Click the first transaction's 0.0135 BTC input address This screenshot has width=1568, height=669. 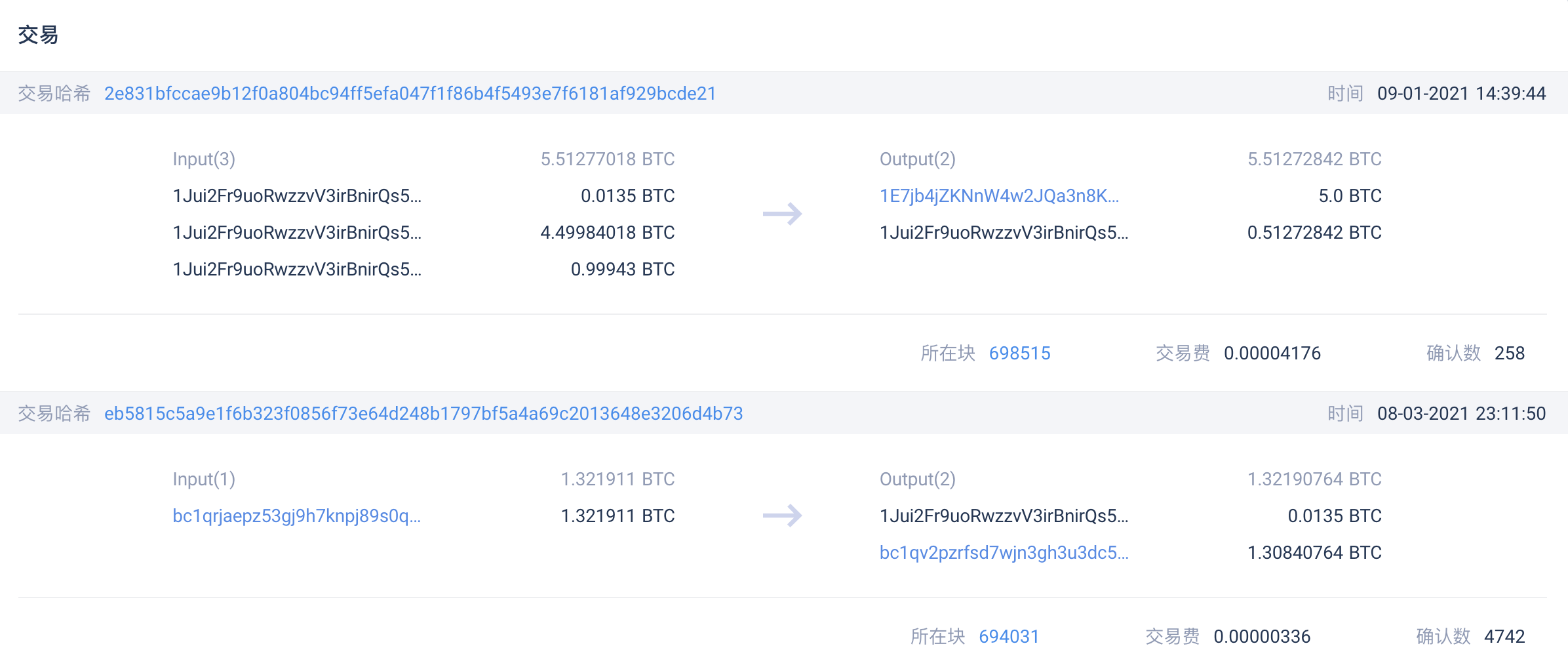pos(296,196)
